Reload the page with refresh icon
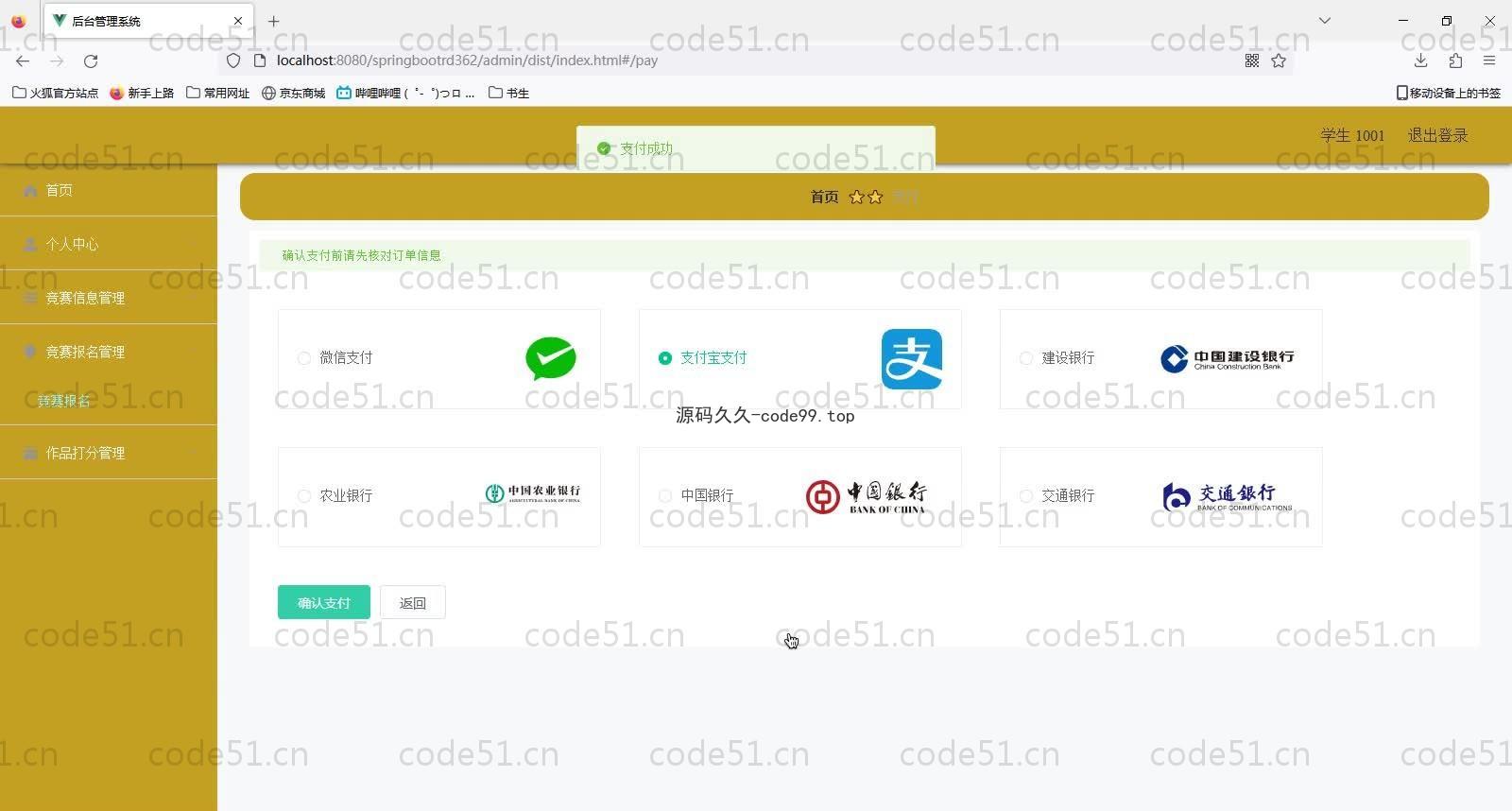The height and width of the screenshot is (811, 1512). coord(91,60)
